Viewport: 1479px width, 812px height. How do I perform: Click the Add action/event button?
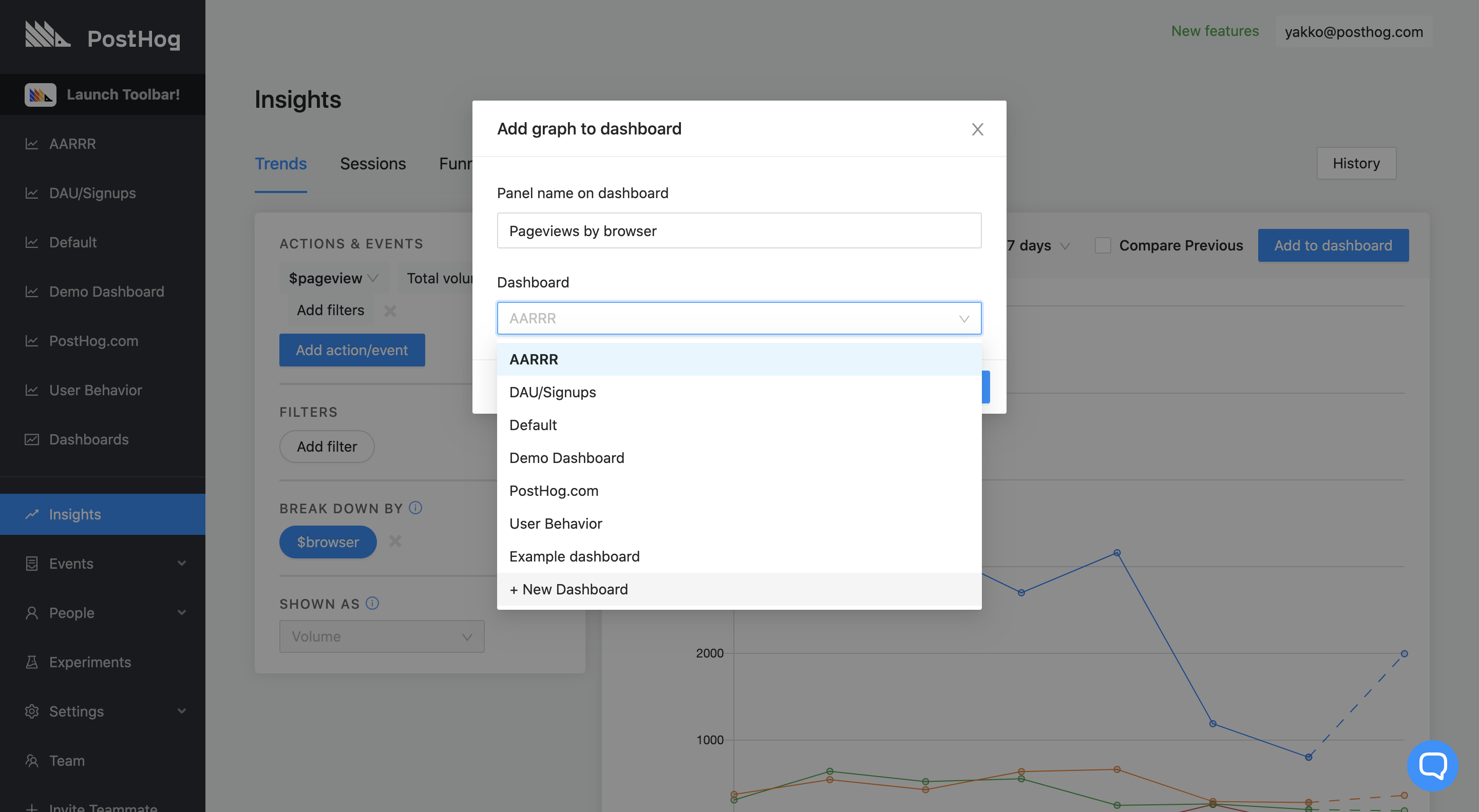click(351, 350)
